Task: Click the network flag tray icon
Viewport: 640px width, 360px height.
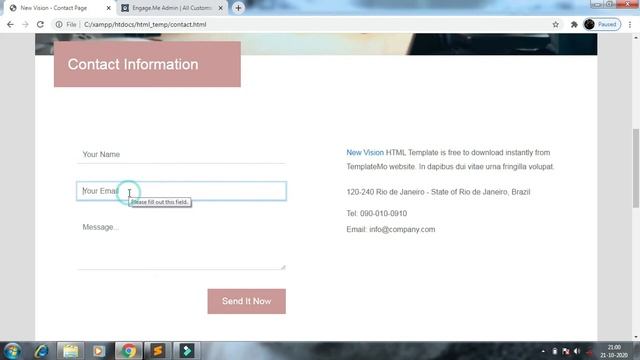Action: point(566,351)
